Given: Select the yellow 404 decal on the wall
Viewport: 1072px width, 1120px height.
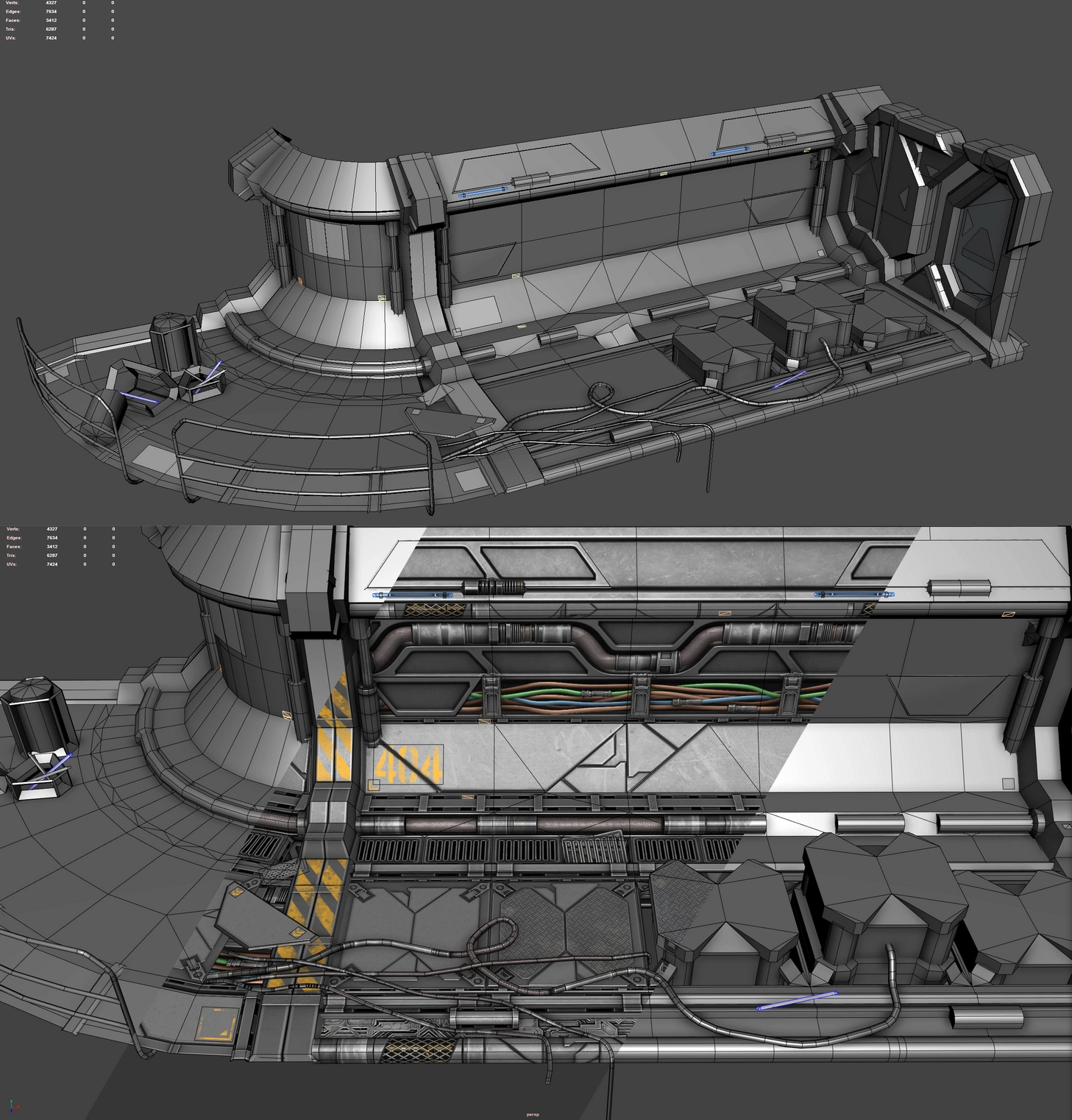Looking at the screenshot, I should [x=409, y=765].
